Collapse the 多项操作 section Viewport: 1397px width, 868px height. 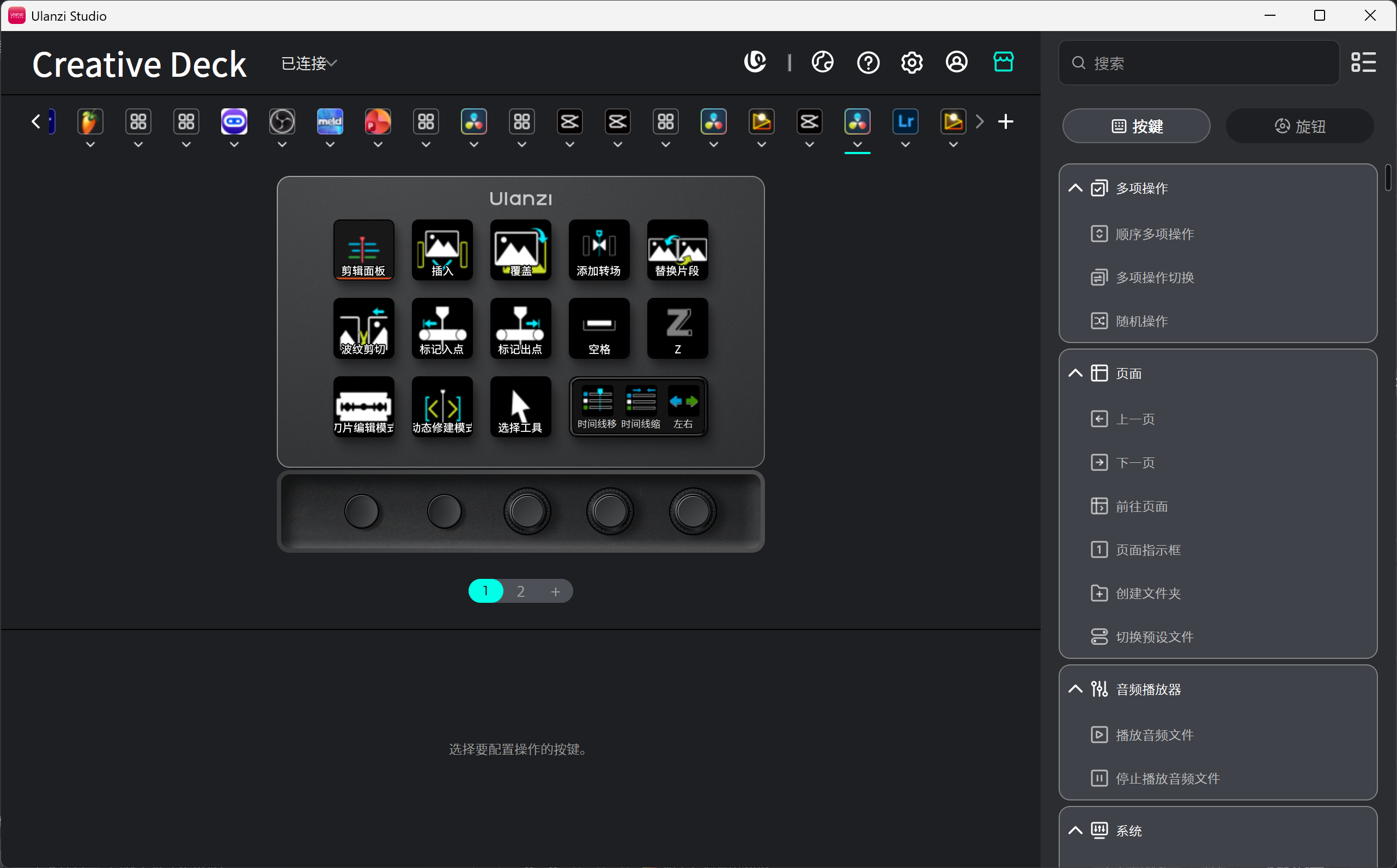click(1076, 188)
